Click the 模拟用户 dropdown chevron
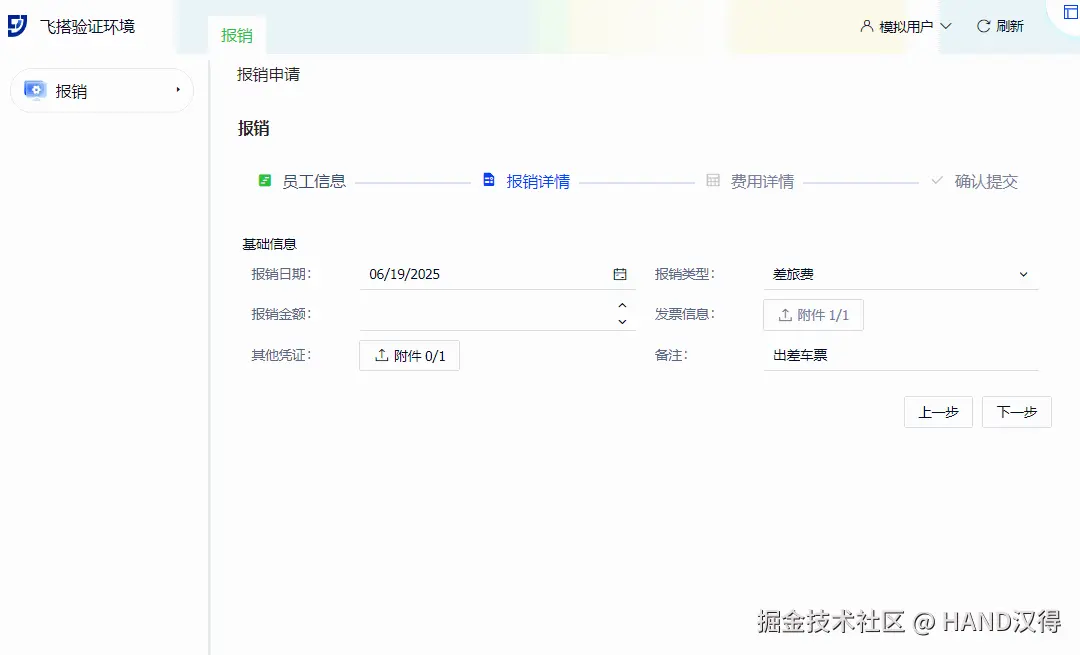Viewport: 1080px width, 655px height. [946, 26]
